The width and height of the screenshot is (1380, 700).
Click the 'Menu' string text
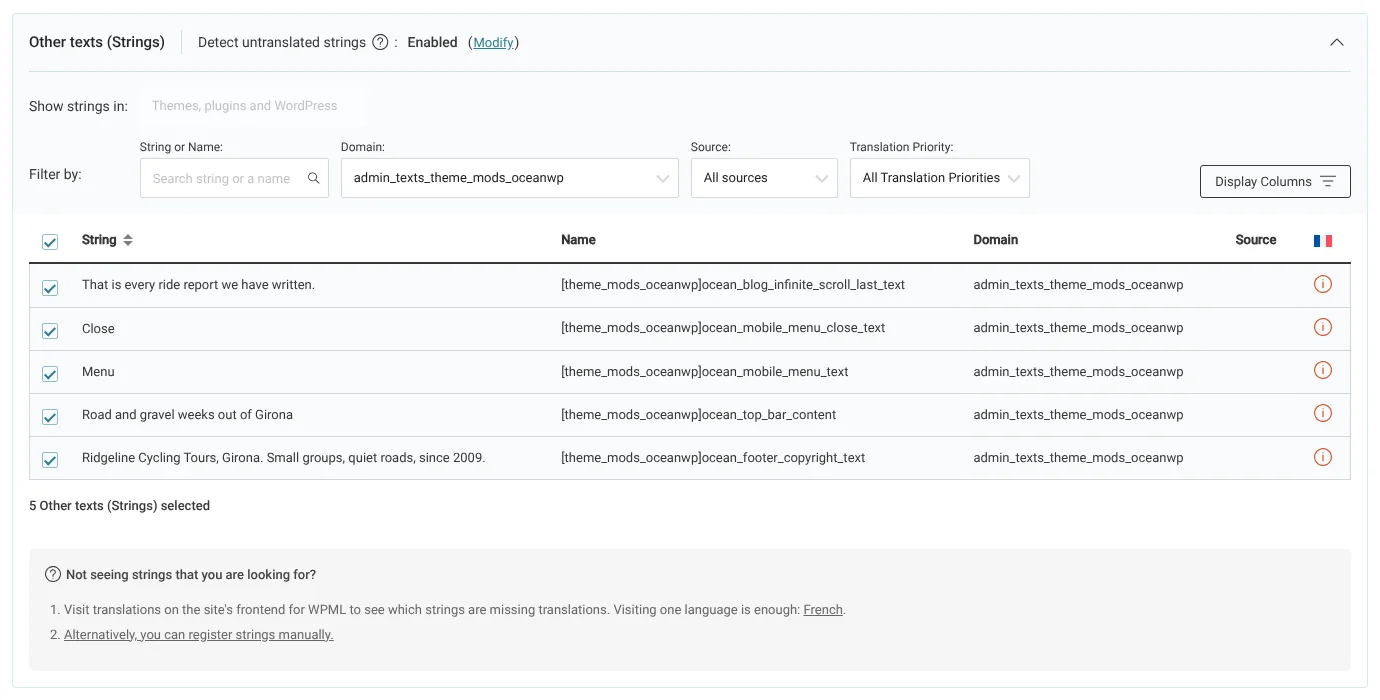[98, 371]
